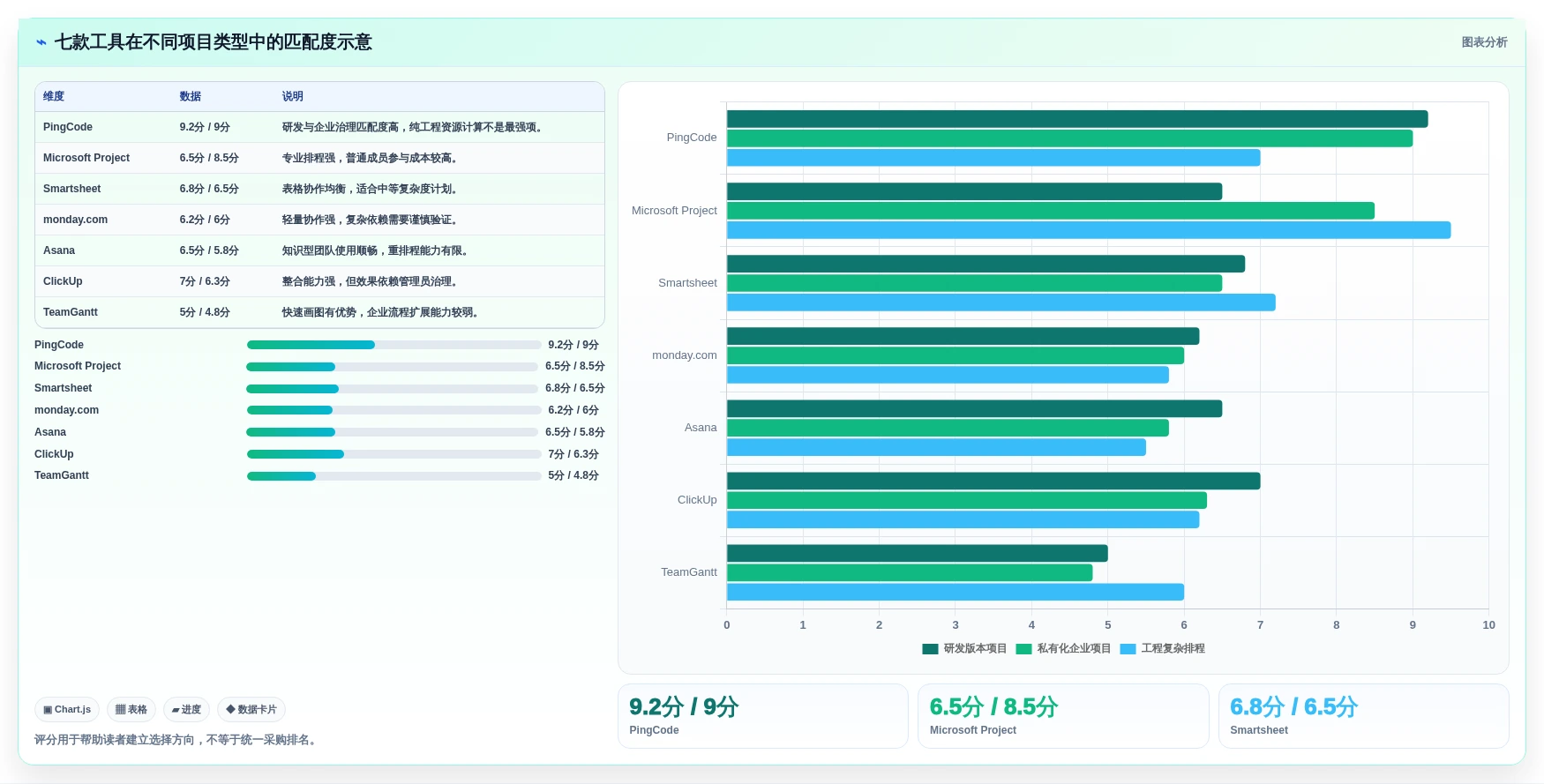
Task: Click the 图表分析 label in the header
Action: pos(1484,42)
